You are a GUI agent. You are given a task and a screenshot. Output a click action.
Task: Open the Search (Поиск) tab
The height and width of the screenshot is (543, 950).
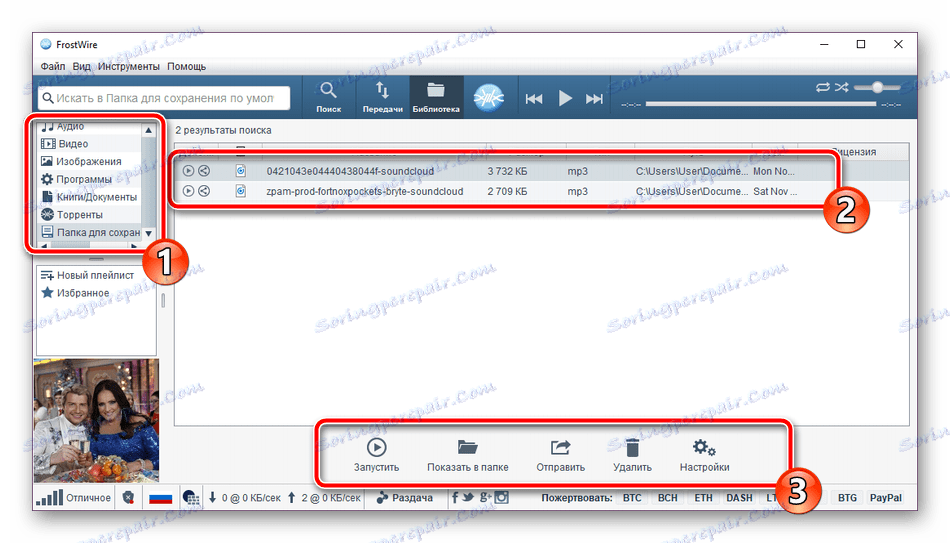328,97
